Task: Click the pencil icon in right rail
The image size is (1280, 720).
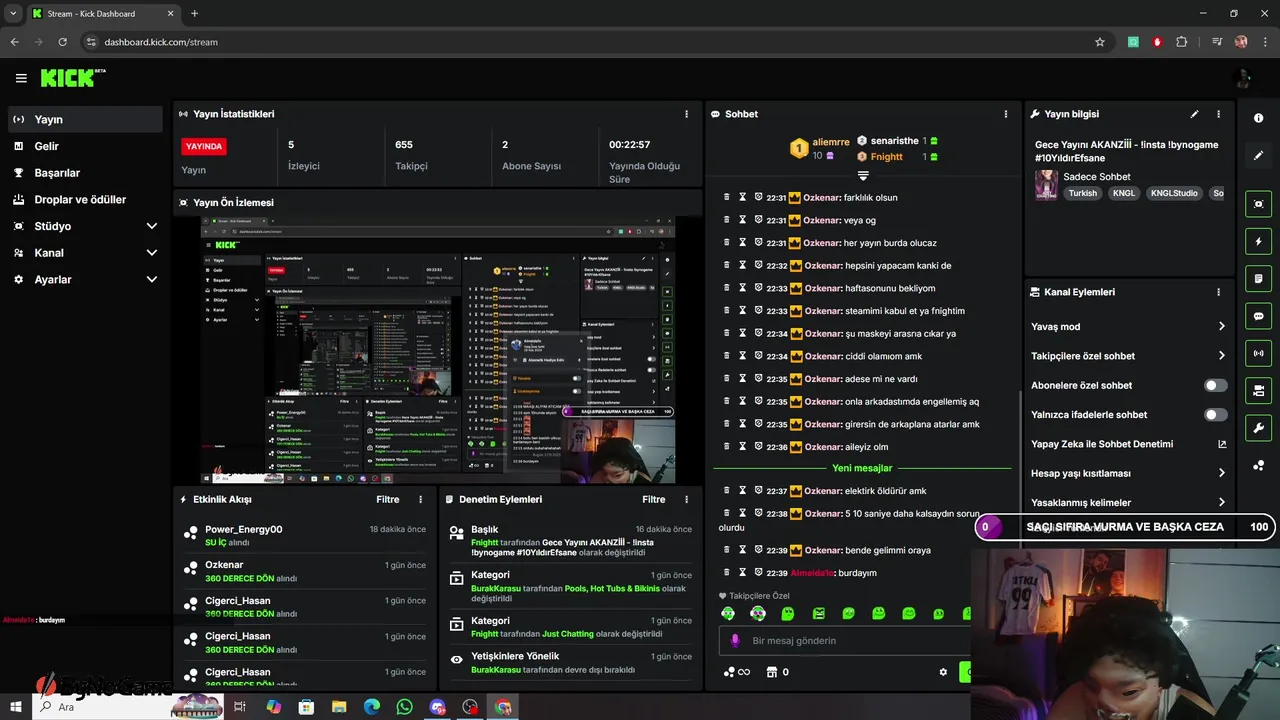Action: pos(1258,156)
